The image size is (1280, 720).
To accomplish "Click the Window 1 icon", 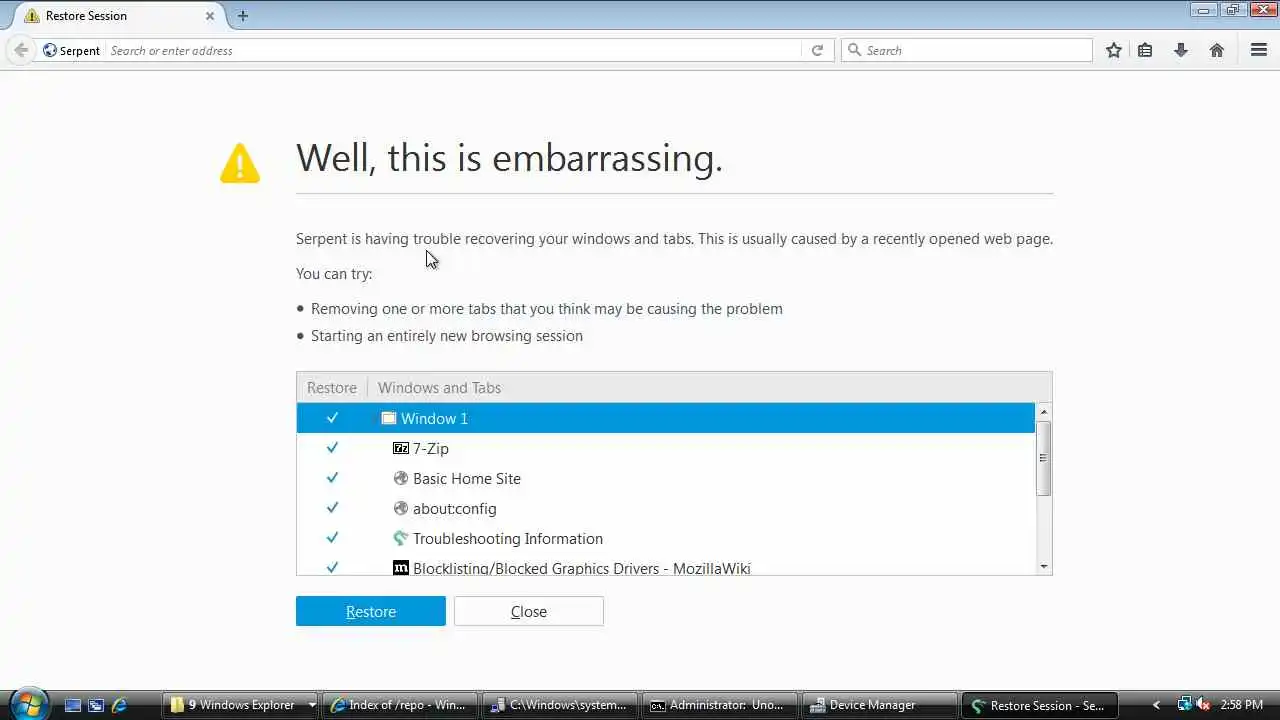I will pos(388,418).
